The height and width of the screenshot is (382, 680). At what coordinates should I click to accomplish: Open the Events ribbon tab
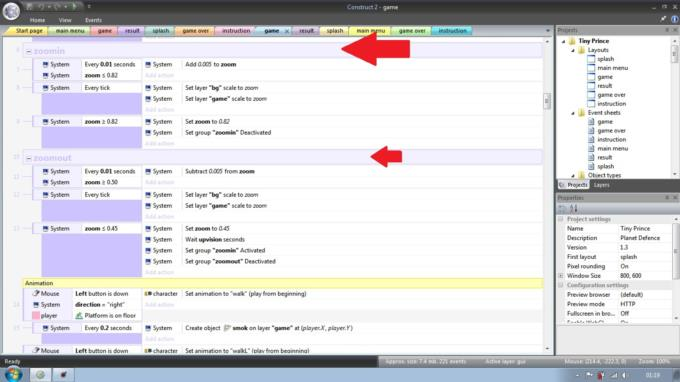tap(93, 20)
